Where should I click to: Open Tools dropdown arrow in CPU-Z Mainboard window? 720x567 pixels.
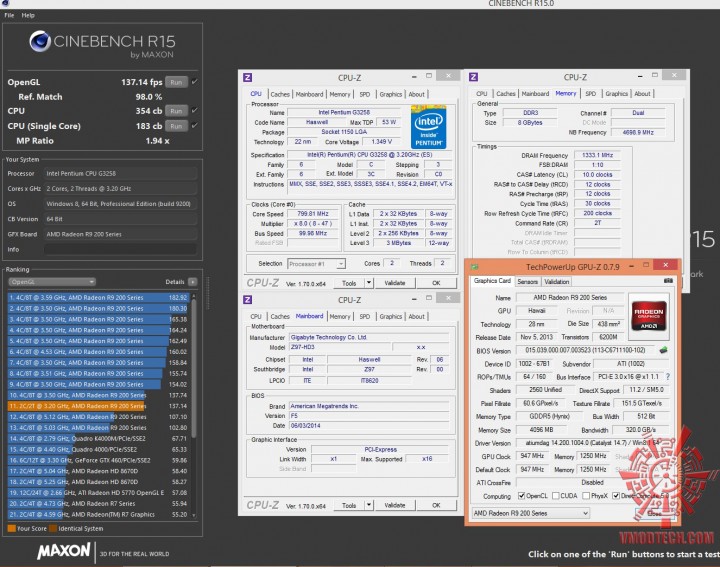[369, 505]
